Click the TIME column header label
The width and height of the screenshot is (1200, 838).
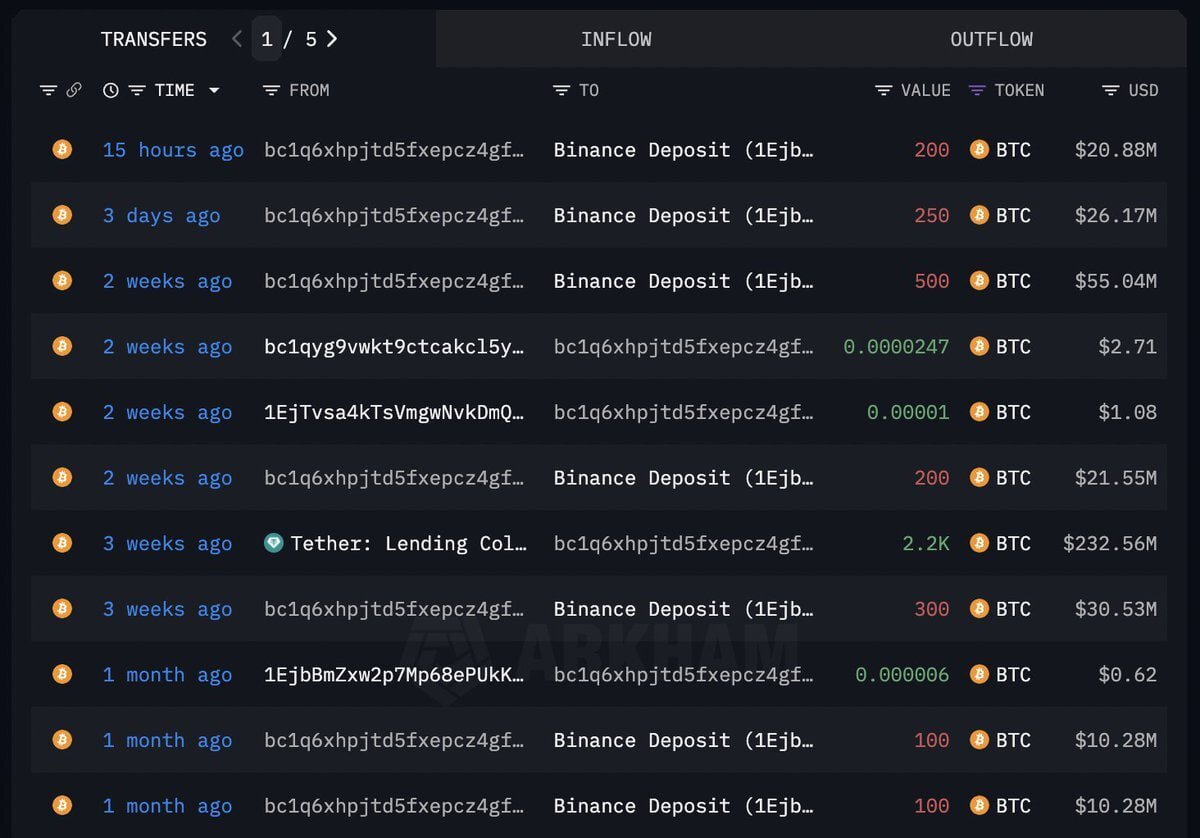174,90
